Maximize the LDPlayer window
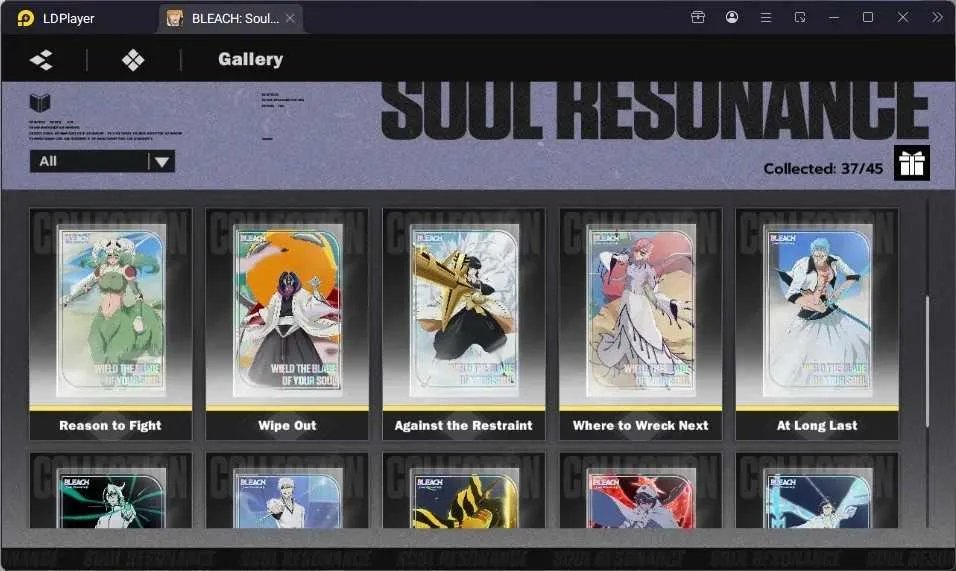This screenshot has height=571, width=956. pyautogui.click(x=868, y=17)
